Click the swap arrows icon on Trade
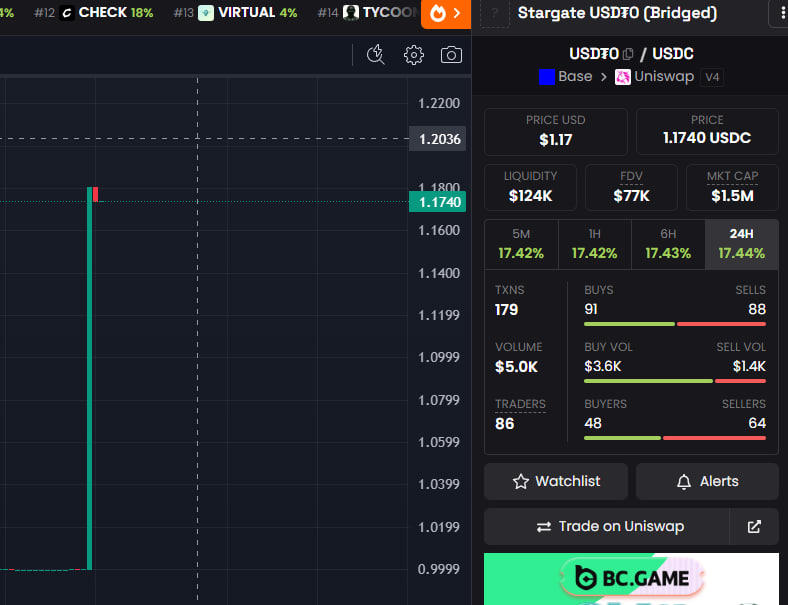Screen dimensions: 788x605 pyautogui.click(x=544, y=527)
